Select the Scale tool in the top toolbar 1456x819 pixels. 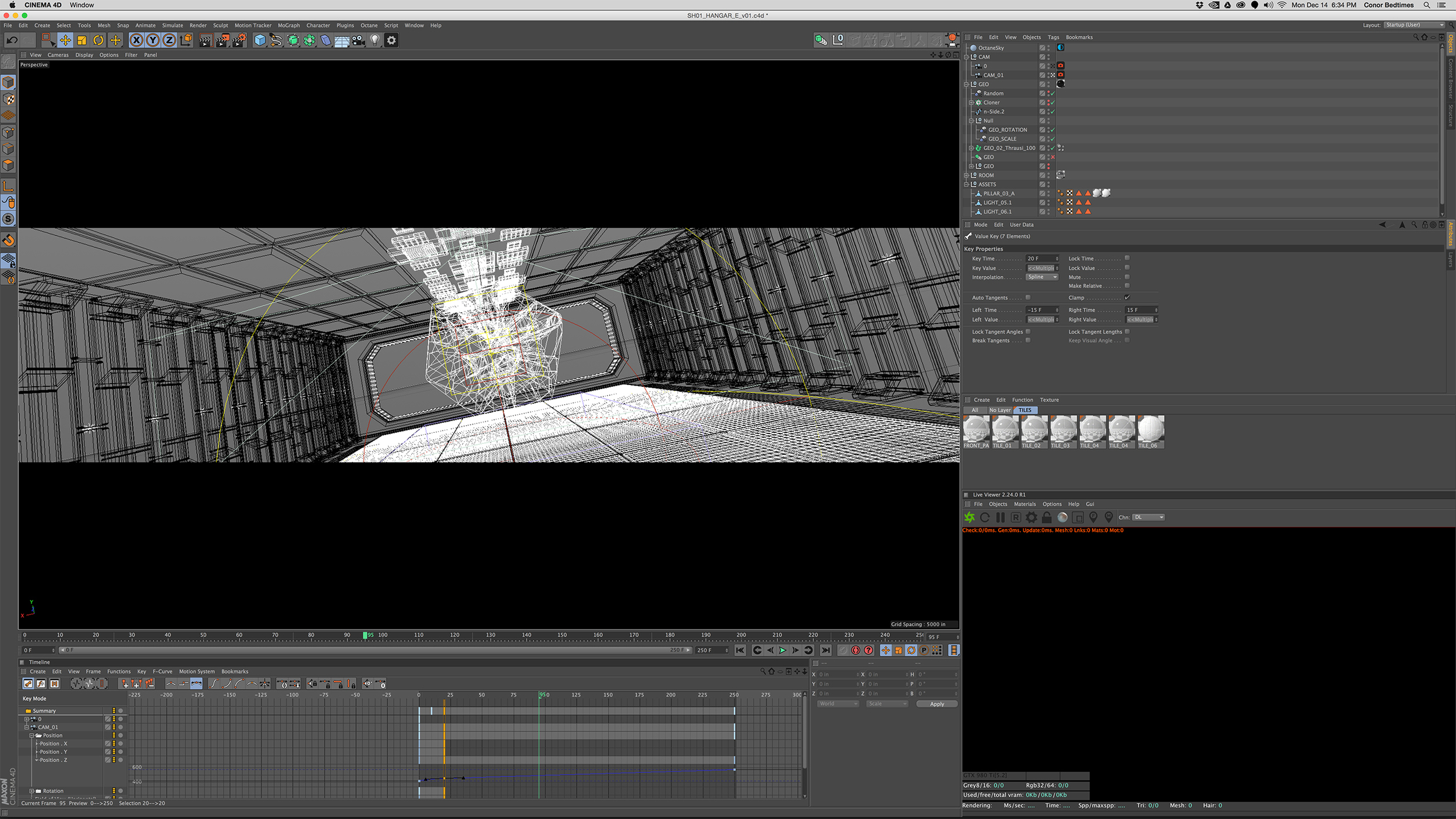point(82,40)
